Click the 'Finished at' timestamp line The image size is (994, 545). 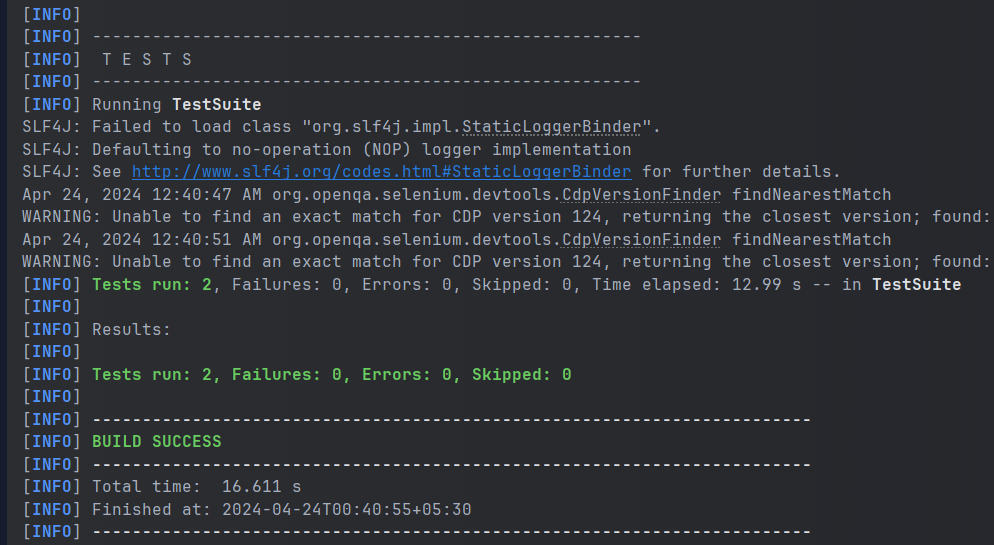pyautogui.click(x=281, y=509)
